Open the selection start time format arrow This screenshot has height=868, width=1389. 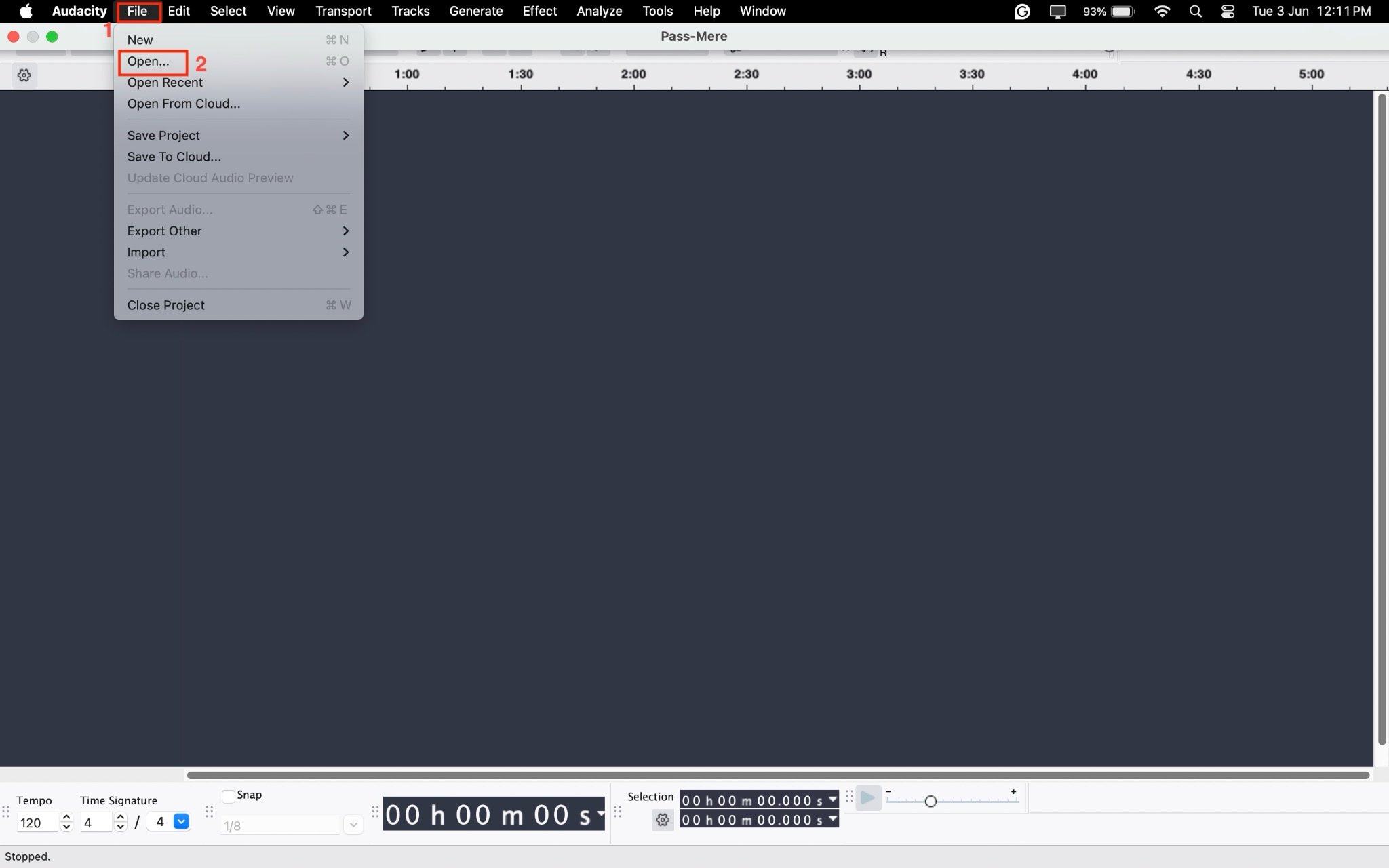833,800
